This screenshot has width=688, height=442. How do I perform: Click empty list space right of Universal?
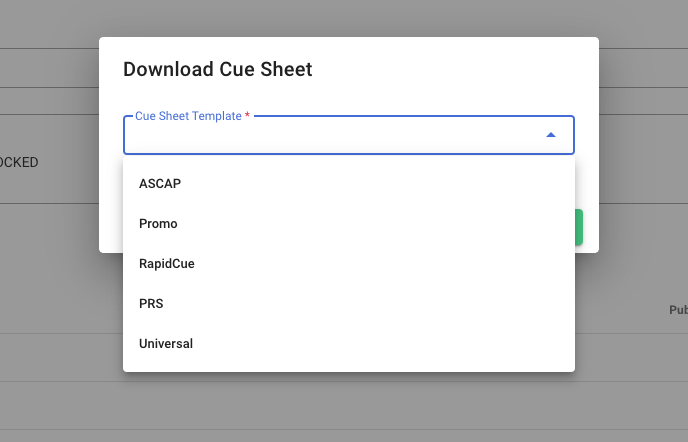pos(400,344)
